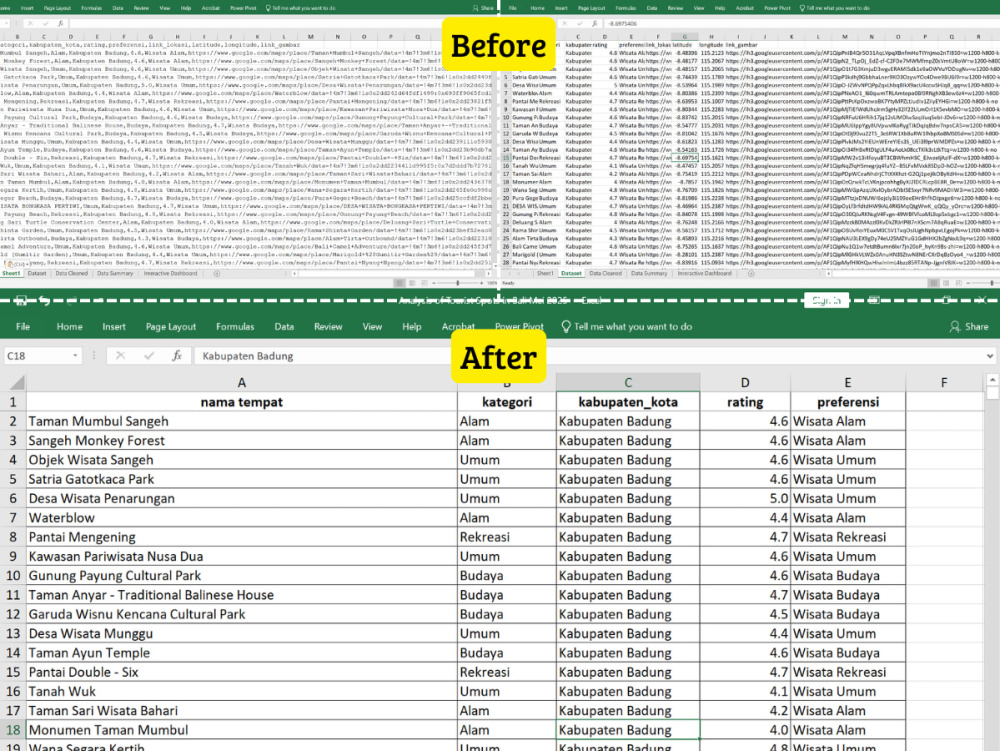Click the Undo arrow in the After window
This screenshot has width=1000, height=751.
coord(44,300)
